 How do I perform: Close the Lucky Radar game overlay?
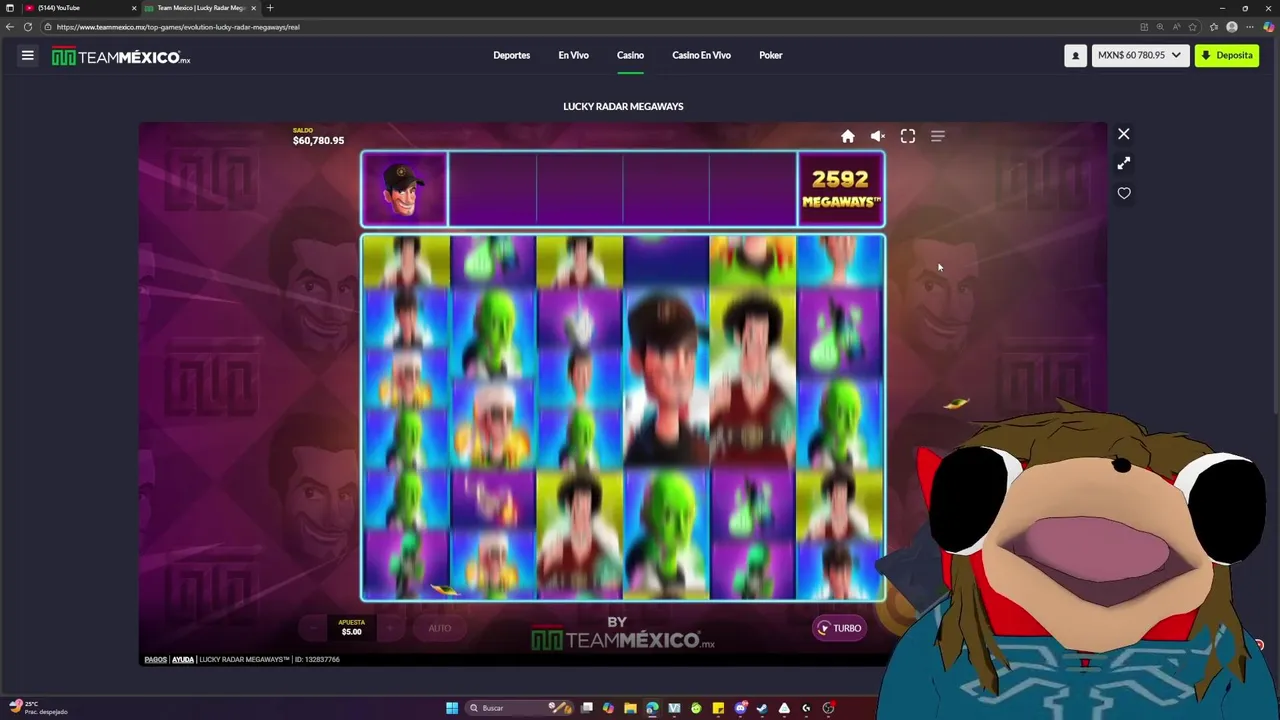point(1124,134)
